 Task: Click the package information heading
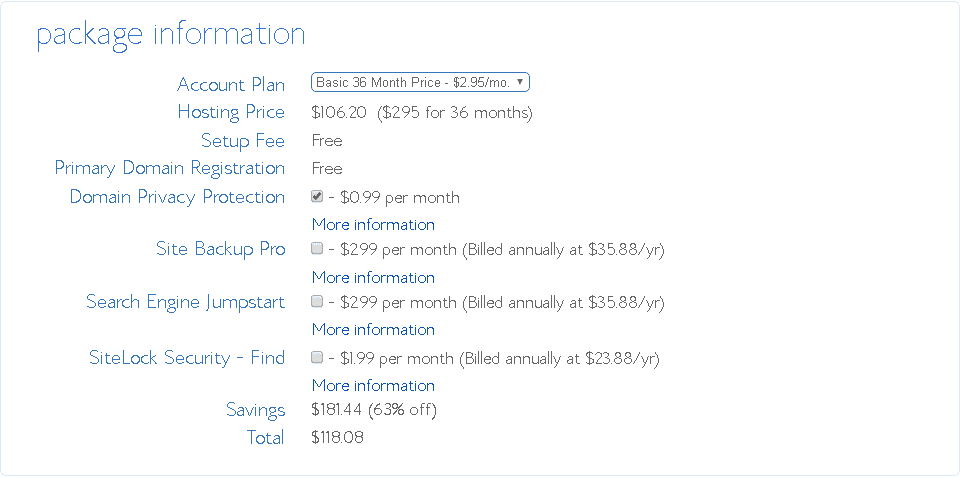tap(170, 35)
